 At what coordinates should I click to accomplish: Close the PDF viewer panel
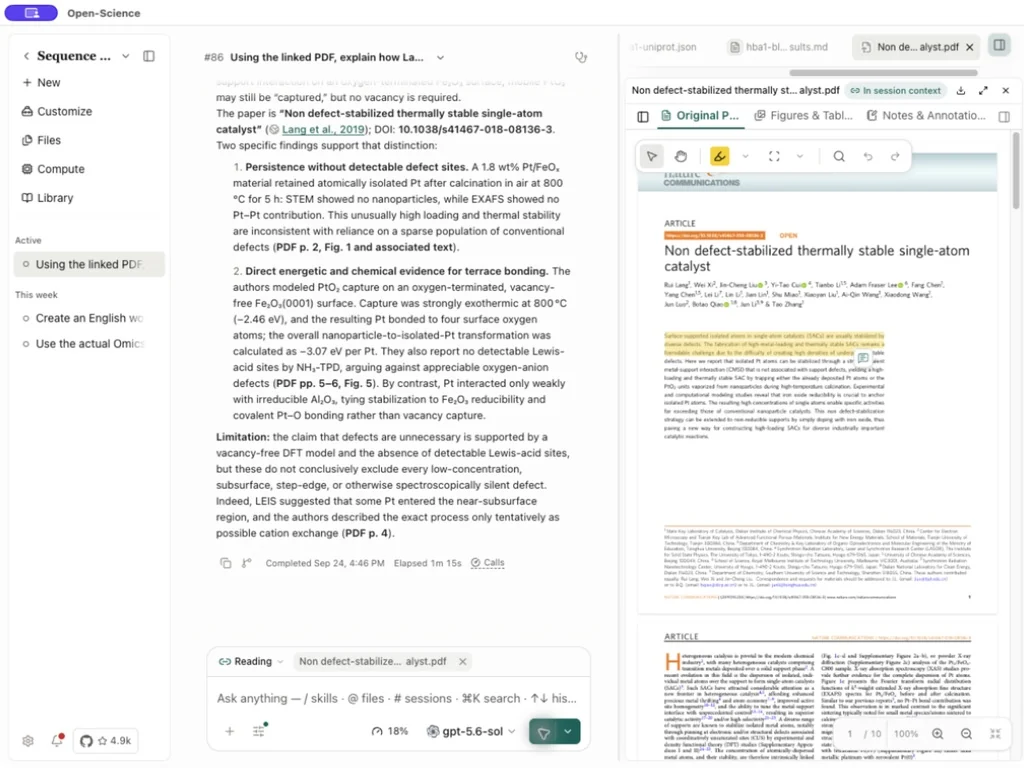pos(1006,91)
